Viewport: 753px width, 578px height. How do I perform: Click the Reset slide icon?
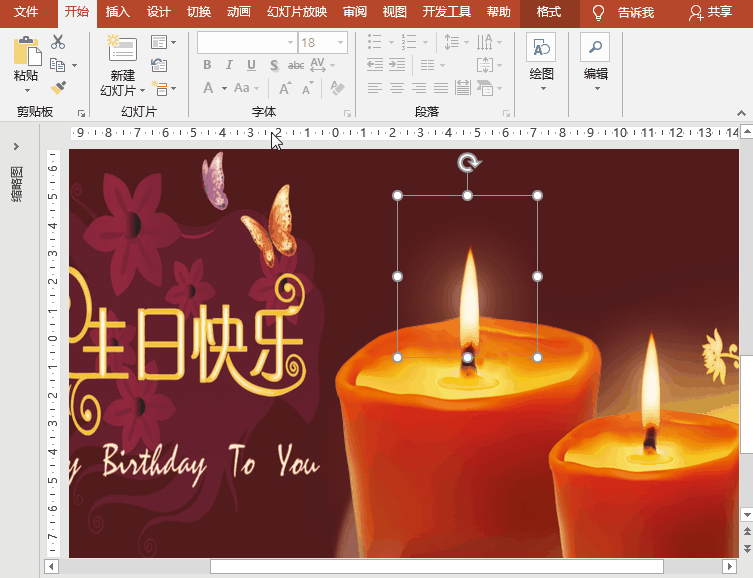tap(159, 65)
